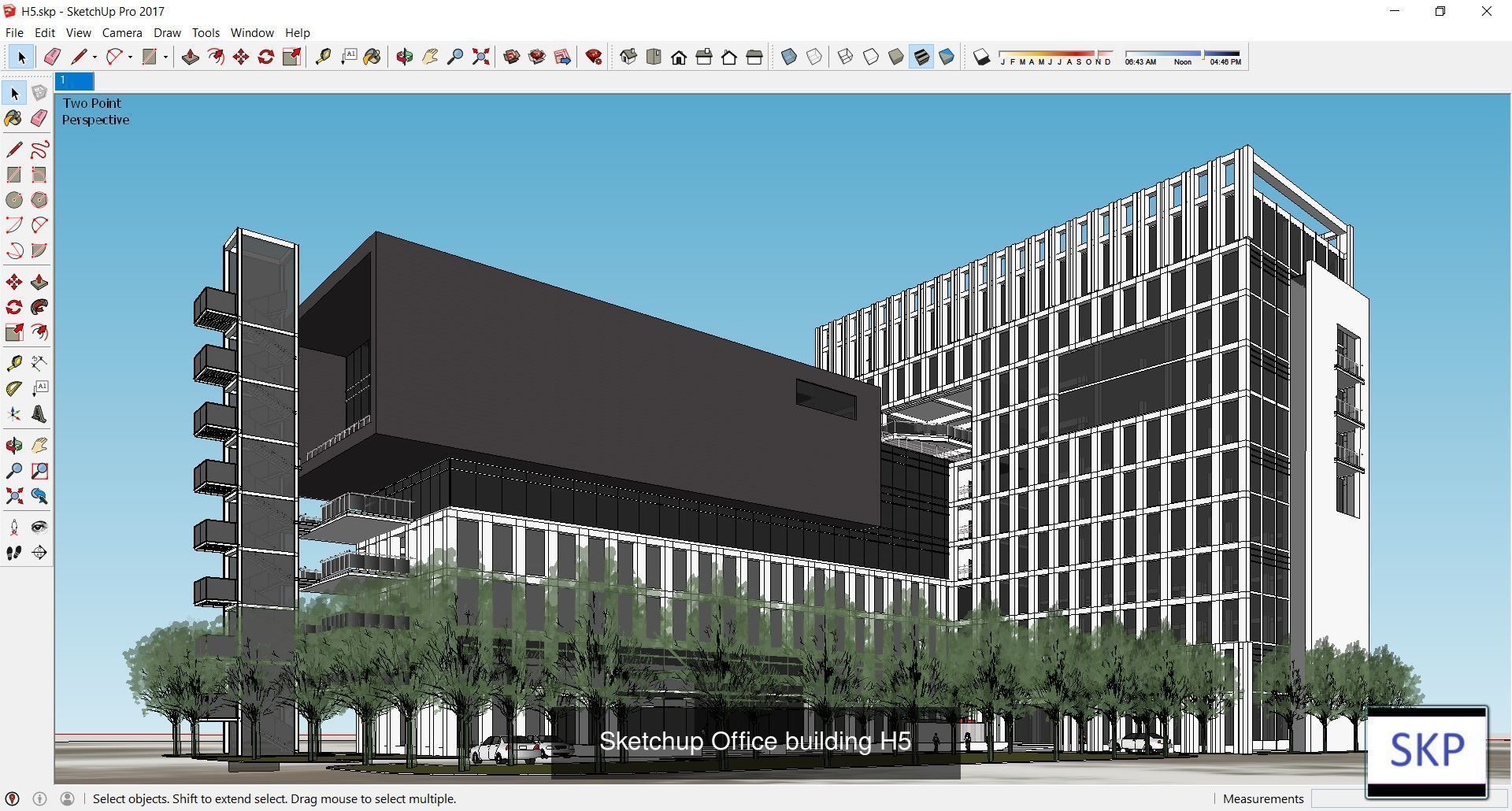This screenshot has height=811, width=1512.
Task: Select Walk footprints tool in left palette
Action: pos(14,553)
